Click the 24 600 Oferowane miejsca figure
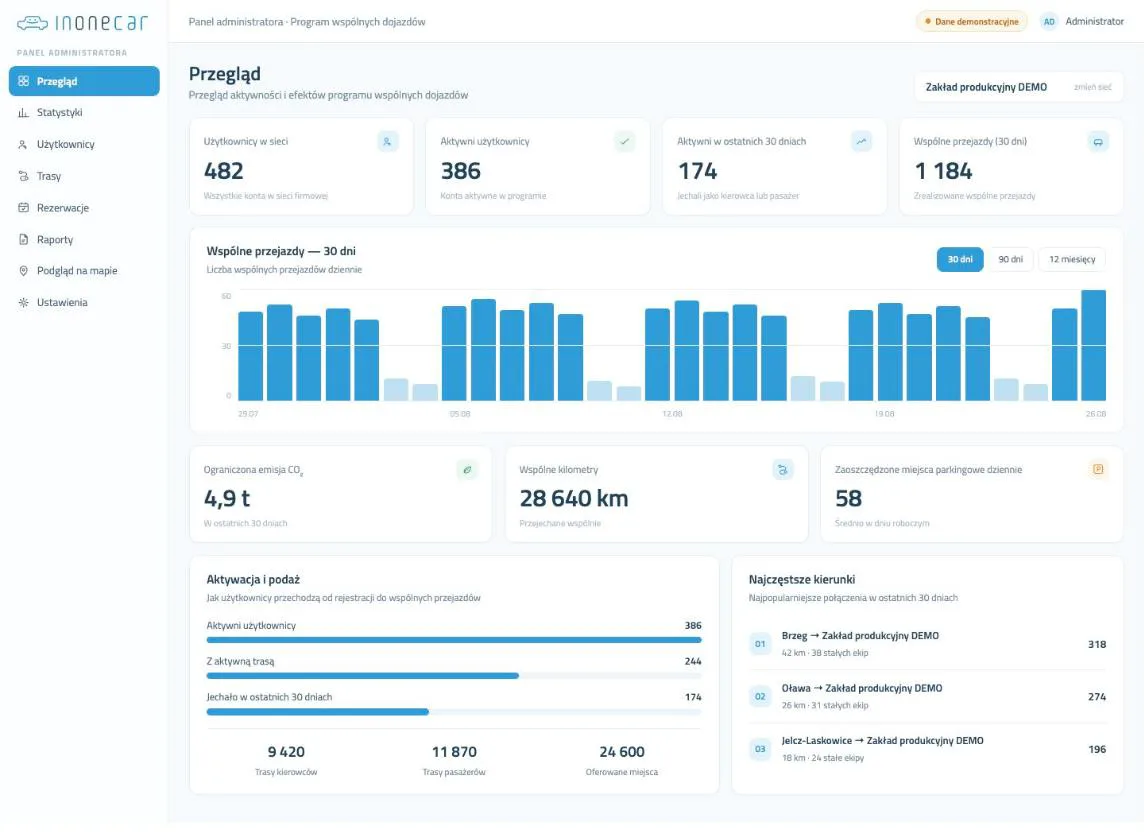Image resolution: width=1144 pixels, height=840 pixels. coord(622,752)
